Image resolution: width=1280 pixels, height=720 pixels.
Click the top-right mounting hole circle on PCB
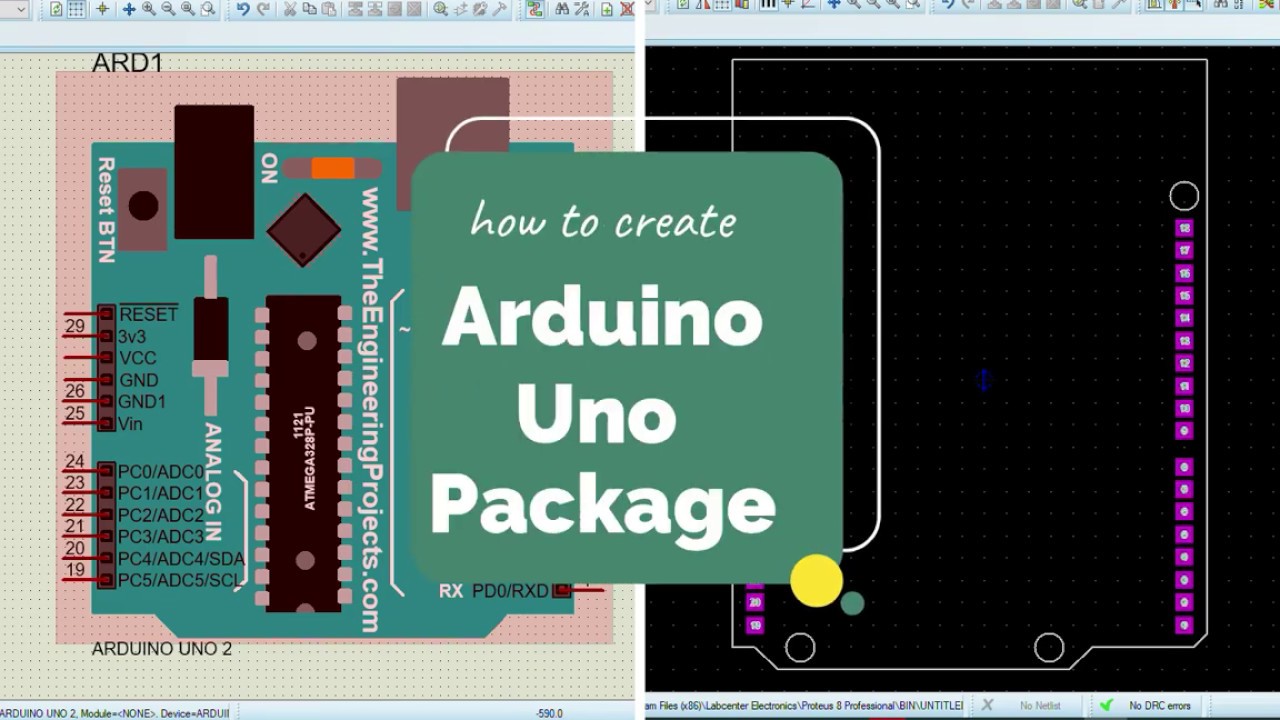[1184, 196]
